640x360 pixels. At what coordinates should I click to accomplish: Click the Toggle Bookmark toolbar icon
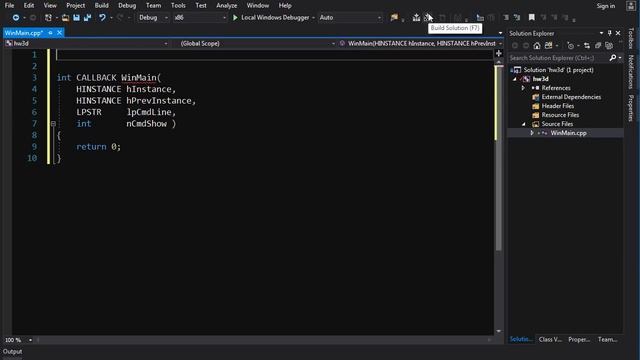[x=531, y=18]
